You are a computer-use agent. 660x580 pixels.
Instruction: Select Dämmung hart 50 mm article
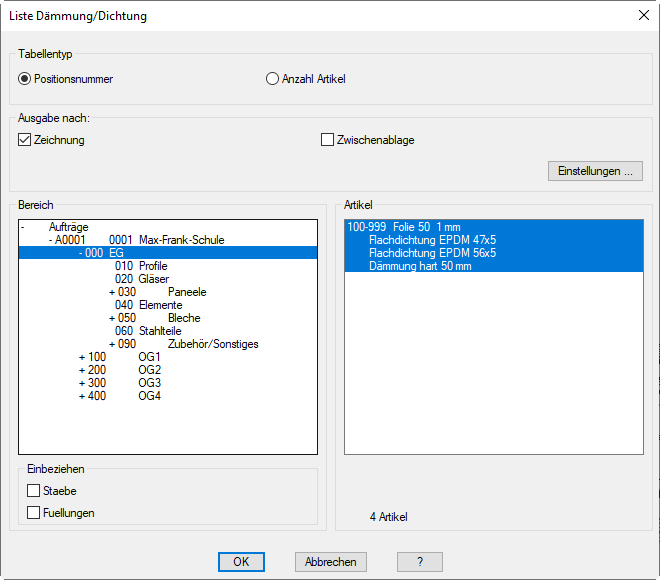[x=419, y=266]
